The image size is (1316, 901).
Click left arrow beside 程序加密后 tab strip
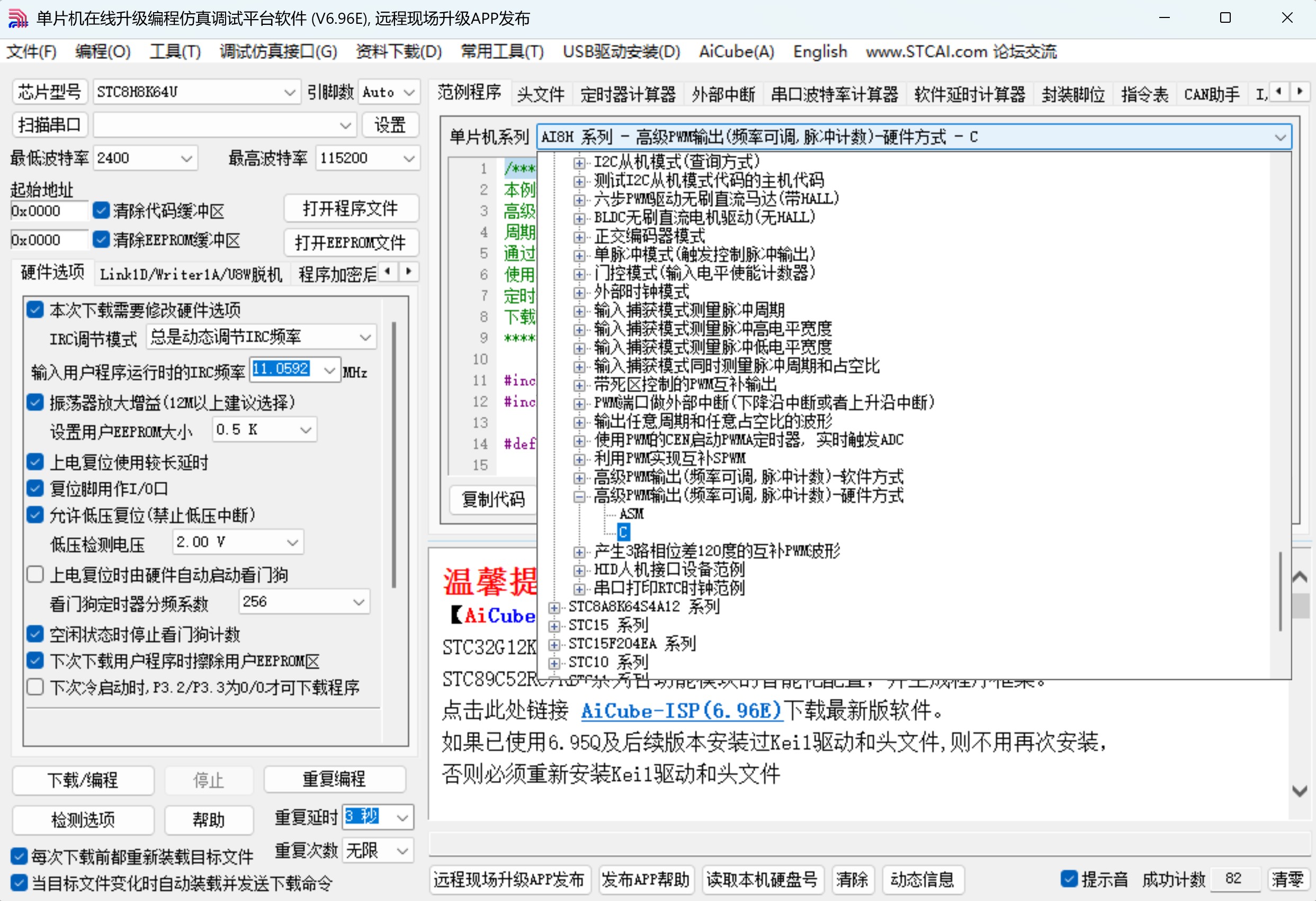click(388, 272)
